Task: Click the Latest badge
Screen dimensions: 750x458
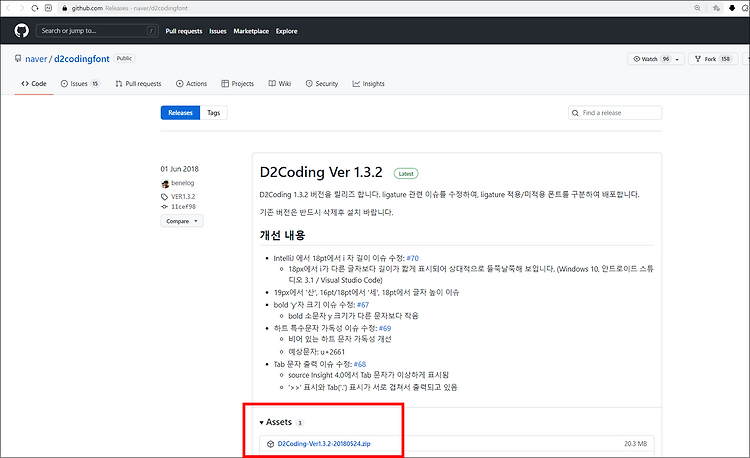Action: [x=406, y=174]
